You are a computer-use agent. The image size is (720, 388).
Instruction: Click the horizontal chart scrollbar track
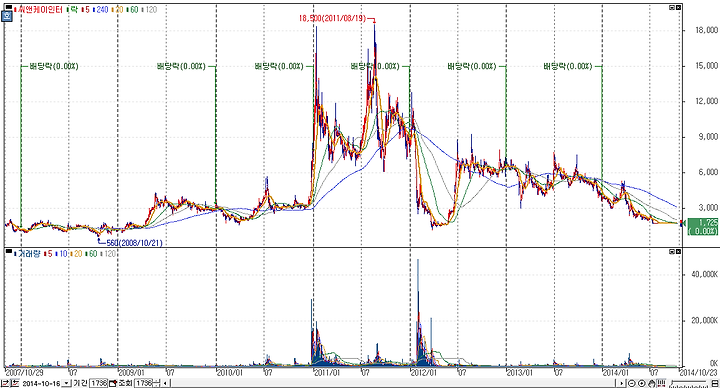[393, 383]
